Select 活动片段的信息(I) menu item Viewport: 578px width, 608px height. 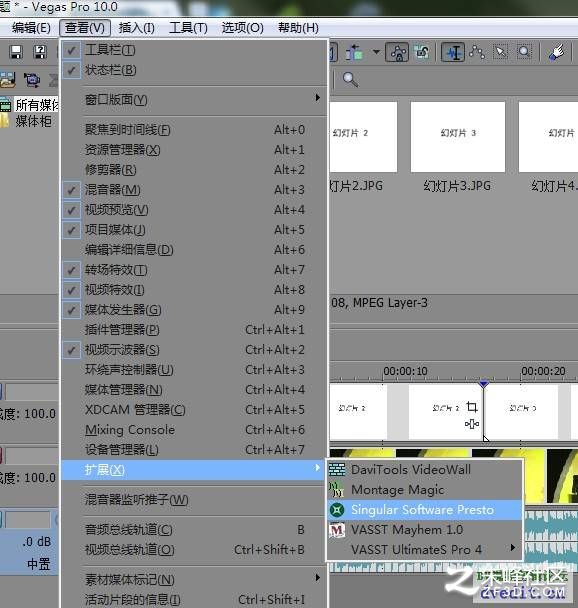pyautogui.click(x=194, y=599)
